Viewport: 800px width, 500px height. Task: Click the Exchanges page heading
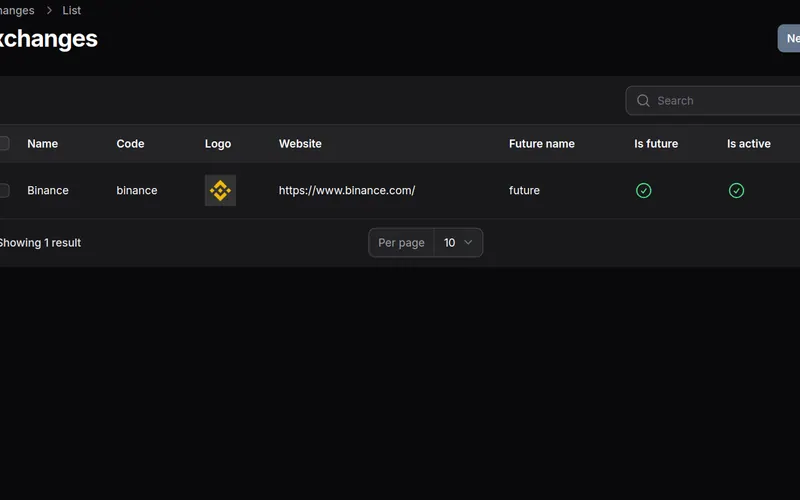[x=48, y=39]
